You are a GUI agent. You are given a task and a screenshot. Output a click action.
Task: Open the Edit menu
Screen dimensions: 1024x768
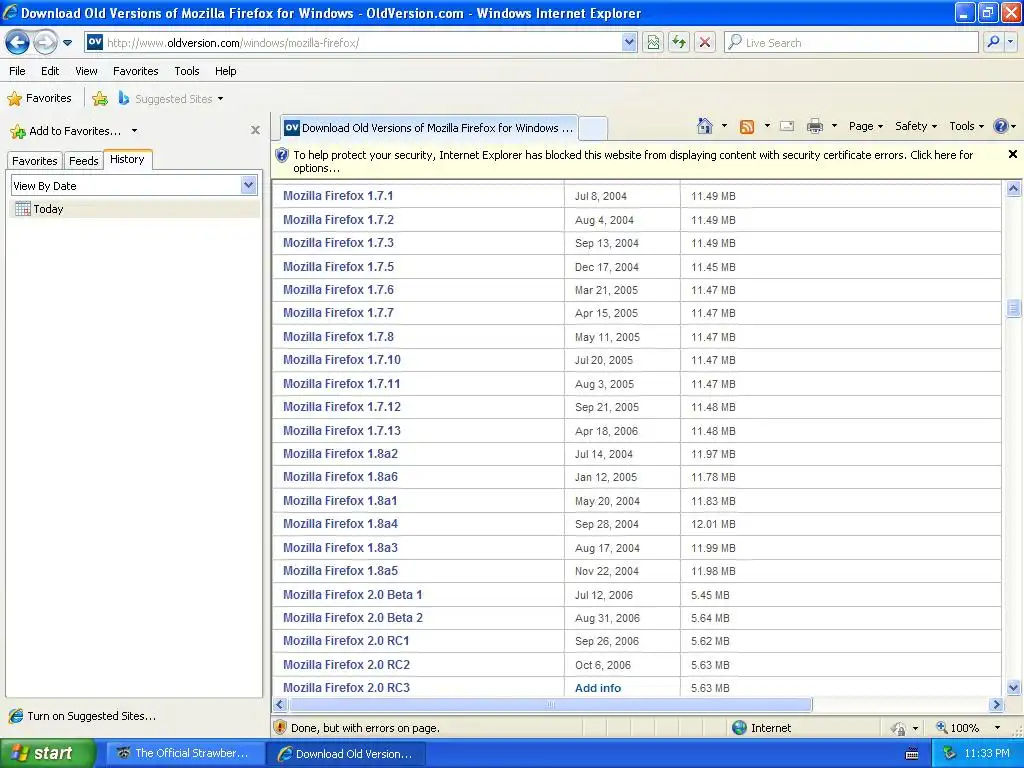click(50, 71)
